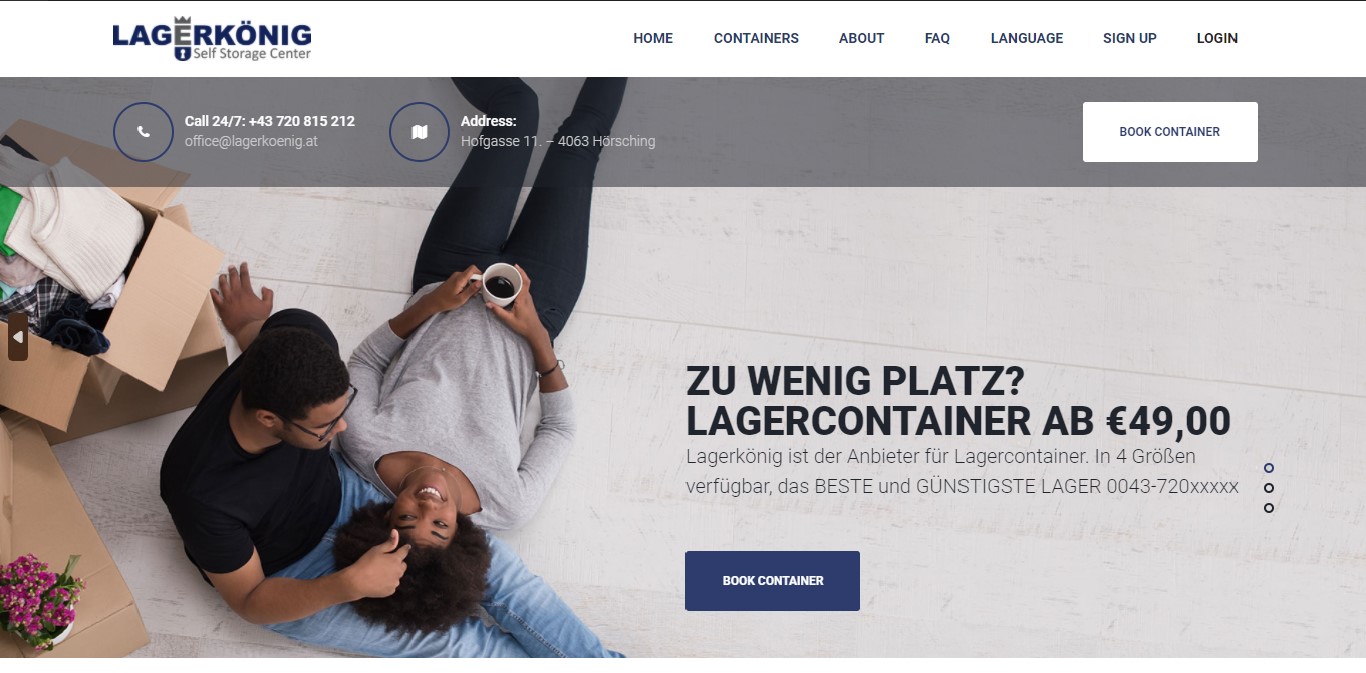Click the Sign Up link
Screen dimensions: 1366x673
tap(1130, 38)
